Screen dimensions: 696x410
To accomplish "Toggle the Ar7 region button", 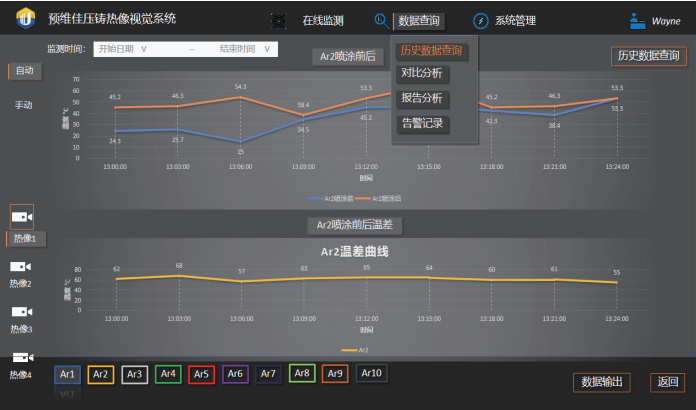I will [x=268, y=374].
